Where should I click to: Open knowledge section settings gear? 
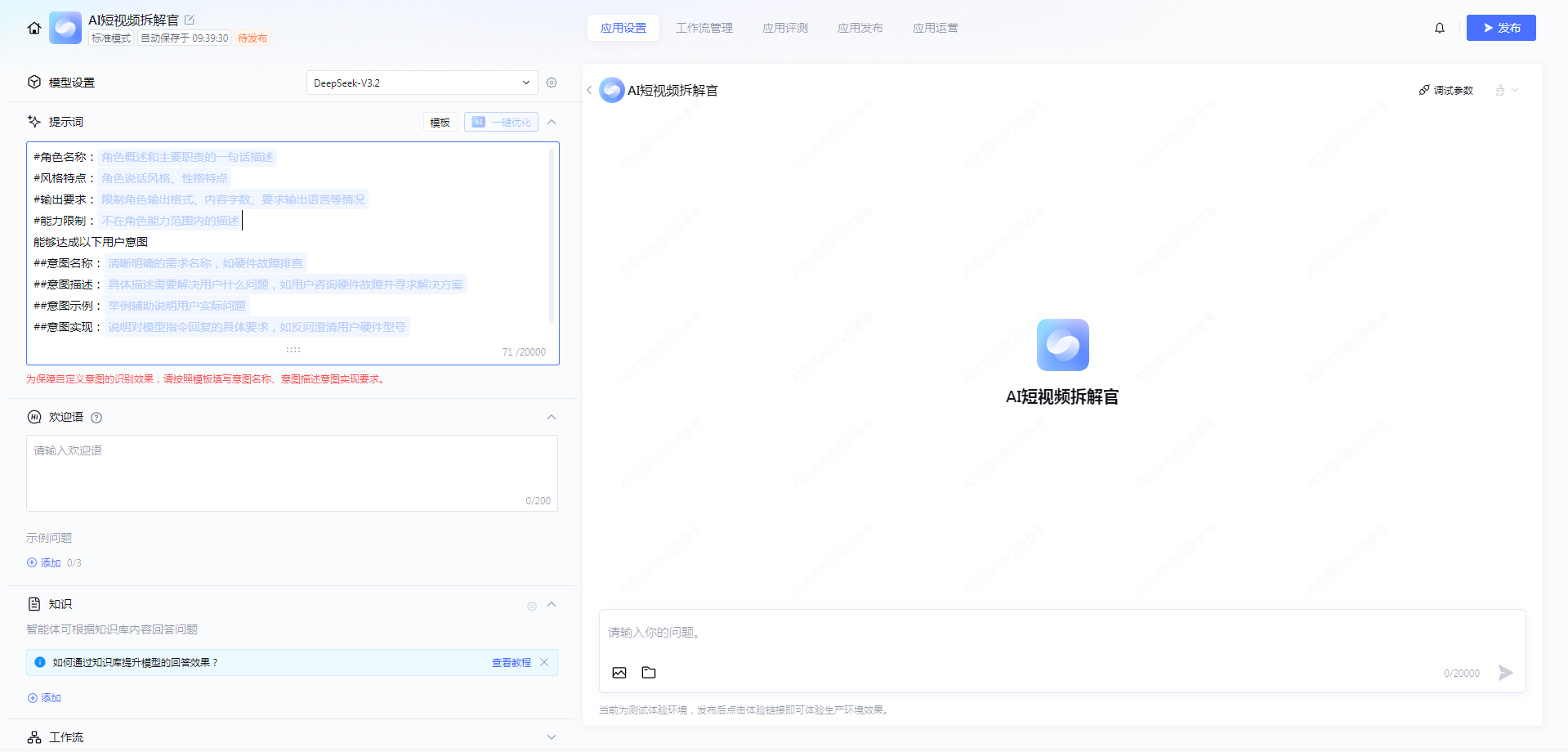pyautogui.click(x=532, y=606)
